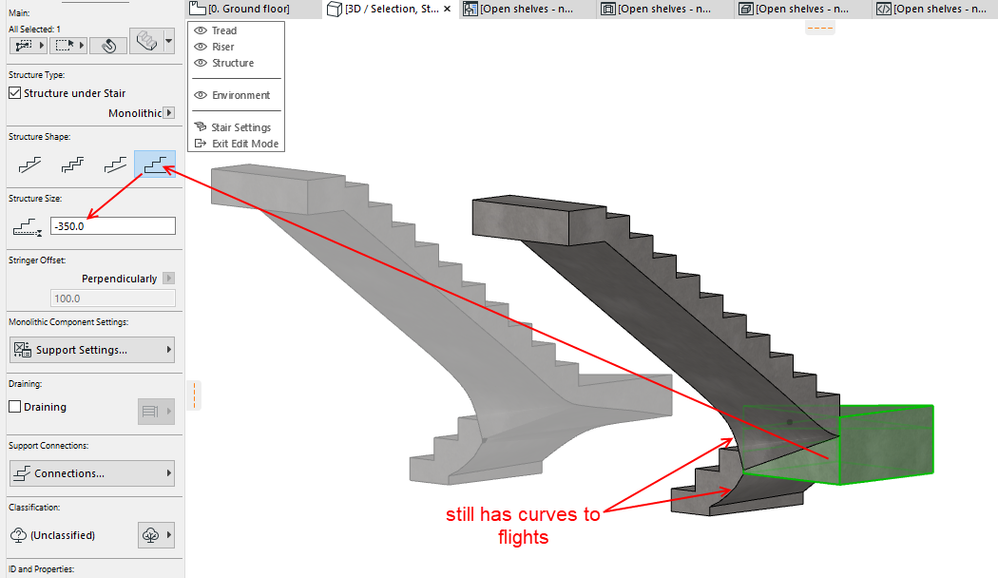Enable the Draining checkbox
The image size is (998, 578).
pyautogui.click(x=15, y=406)
